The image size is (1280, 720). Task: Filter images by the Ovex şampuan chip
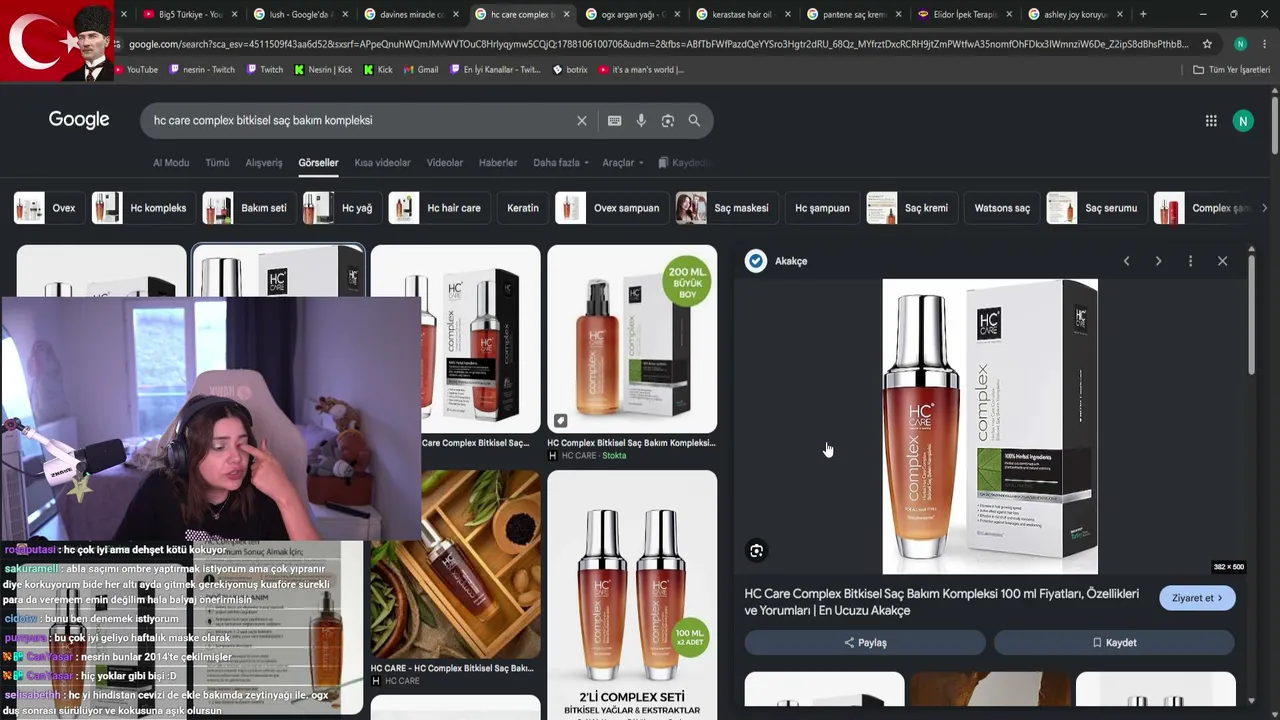click(611, 208)
